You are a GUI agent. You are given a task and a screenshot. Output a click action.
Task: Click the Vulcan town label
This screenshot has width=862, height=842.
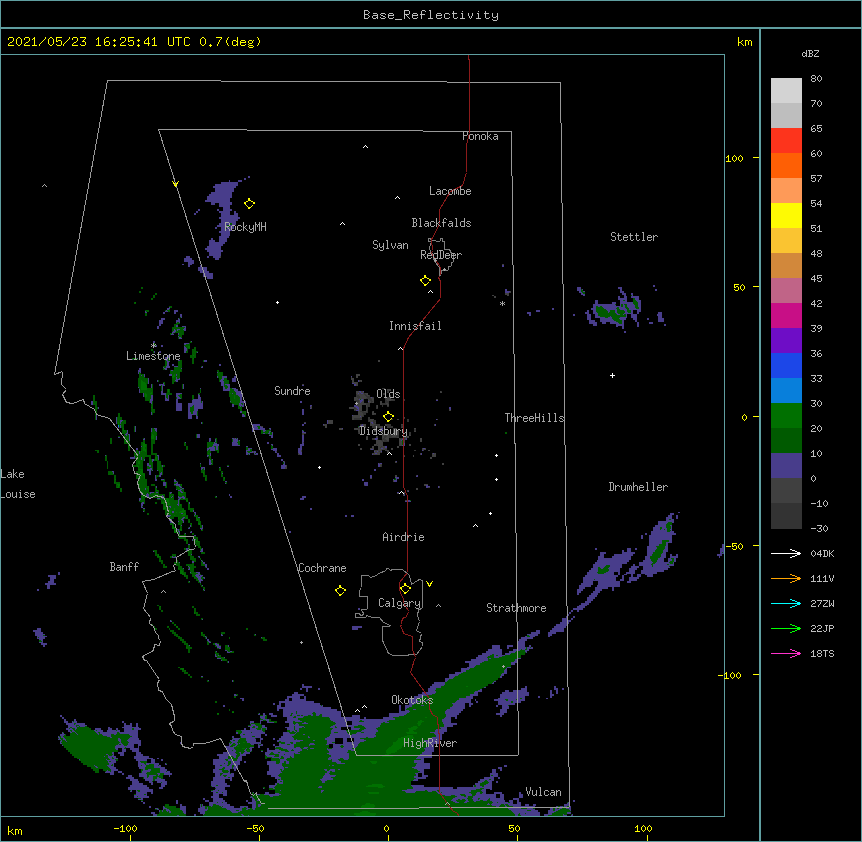tap(543, 792)
